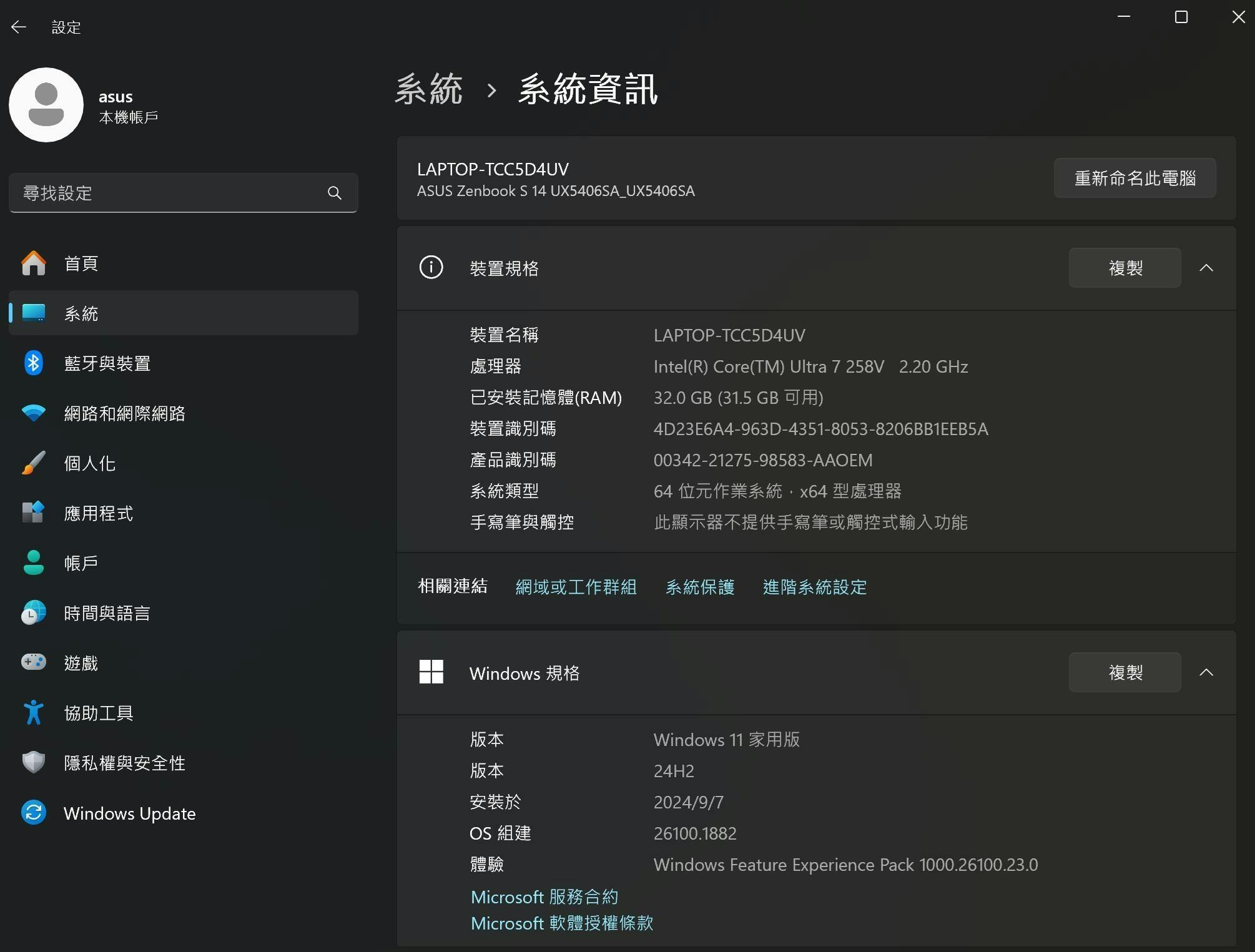Open 網域或工作群組 link
This screenshot has height=952, width=1255.
[576, 587]
